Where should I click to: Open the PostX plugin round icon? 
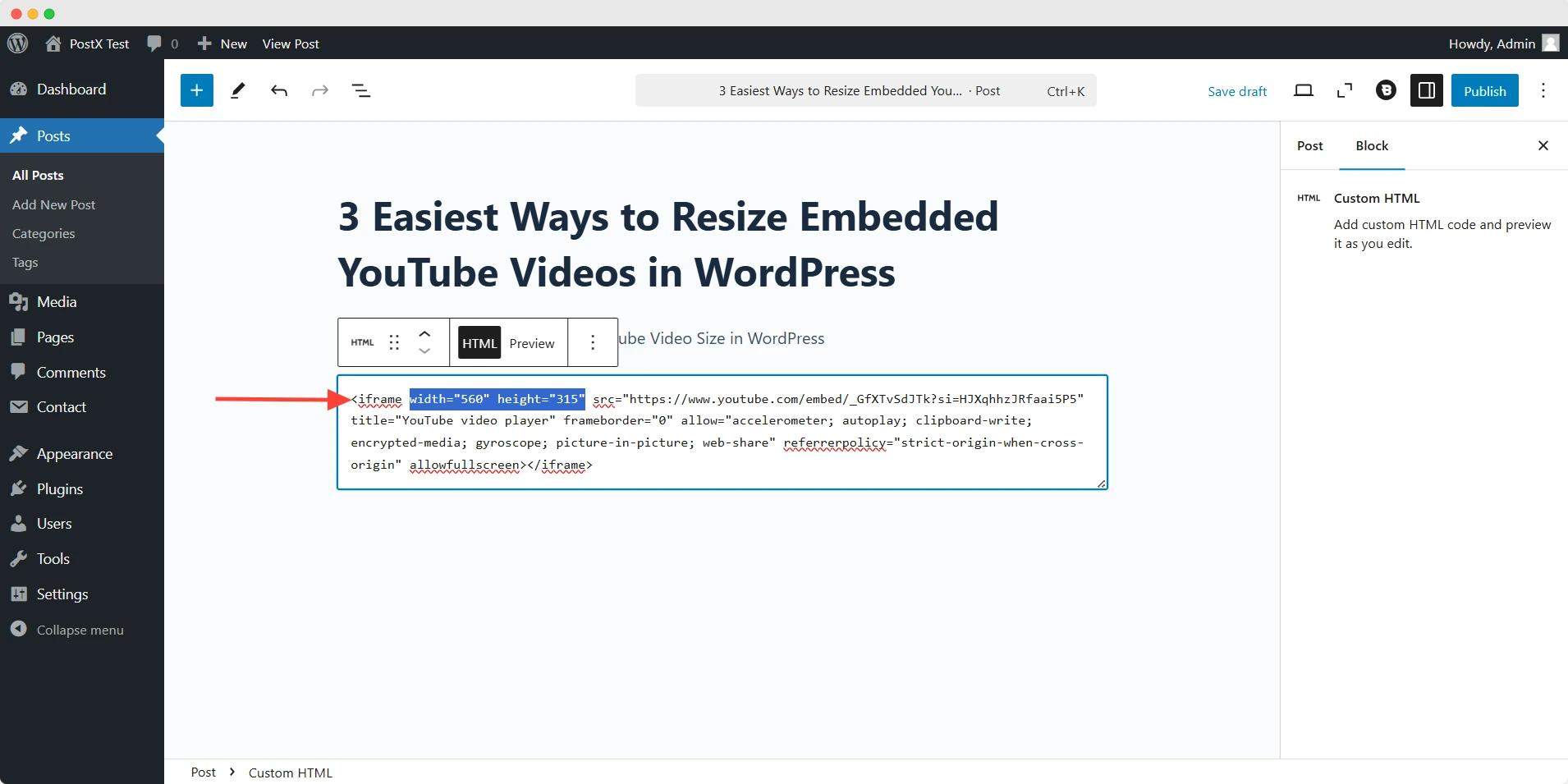point(1386,90)
